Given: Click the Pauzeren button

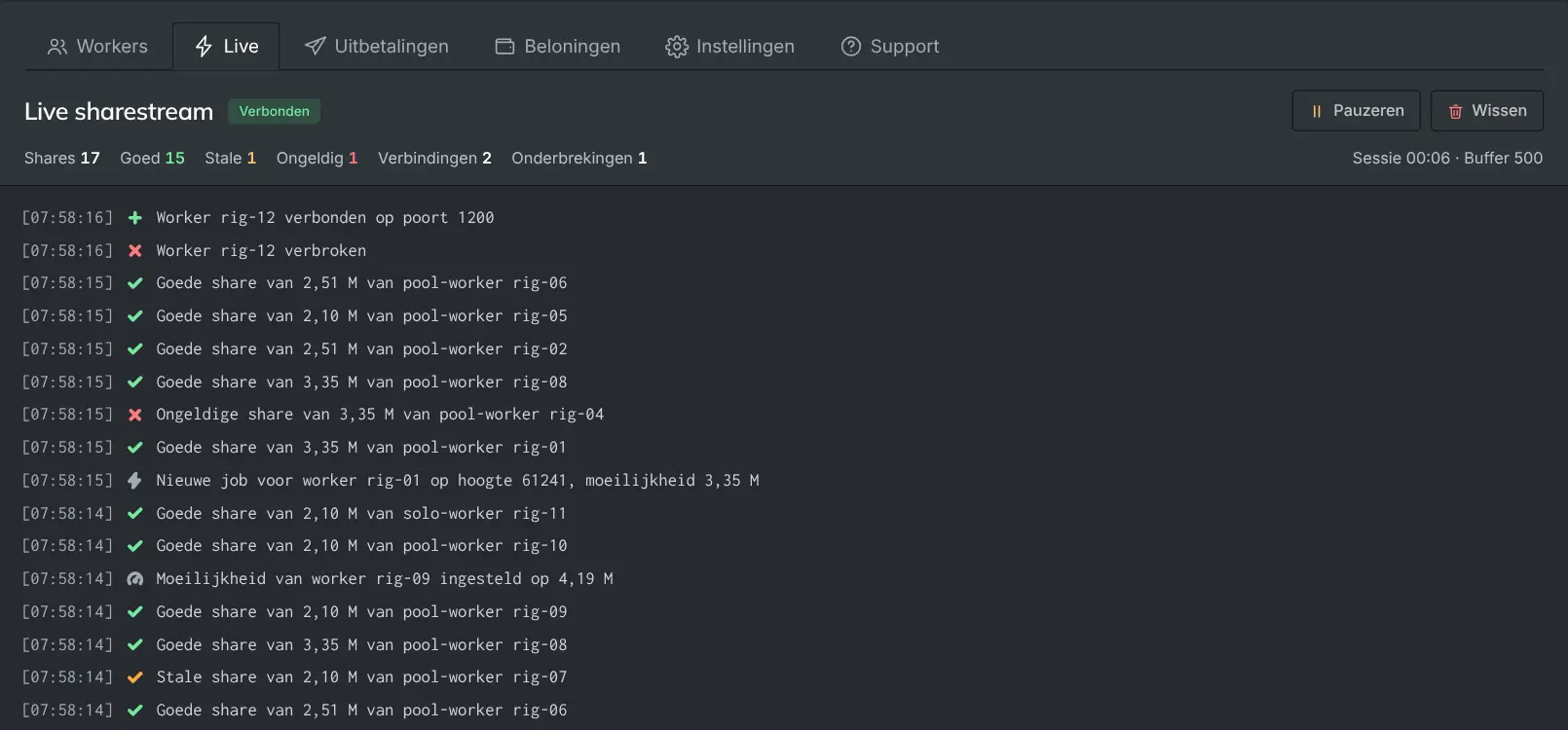Looking at the screenshot, I should click(1356, 111).
